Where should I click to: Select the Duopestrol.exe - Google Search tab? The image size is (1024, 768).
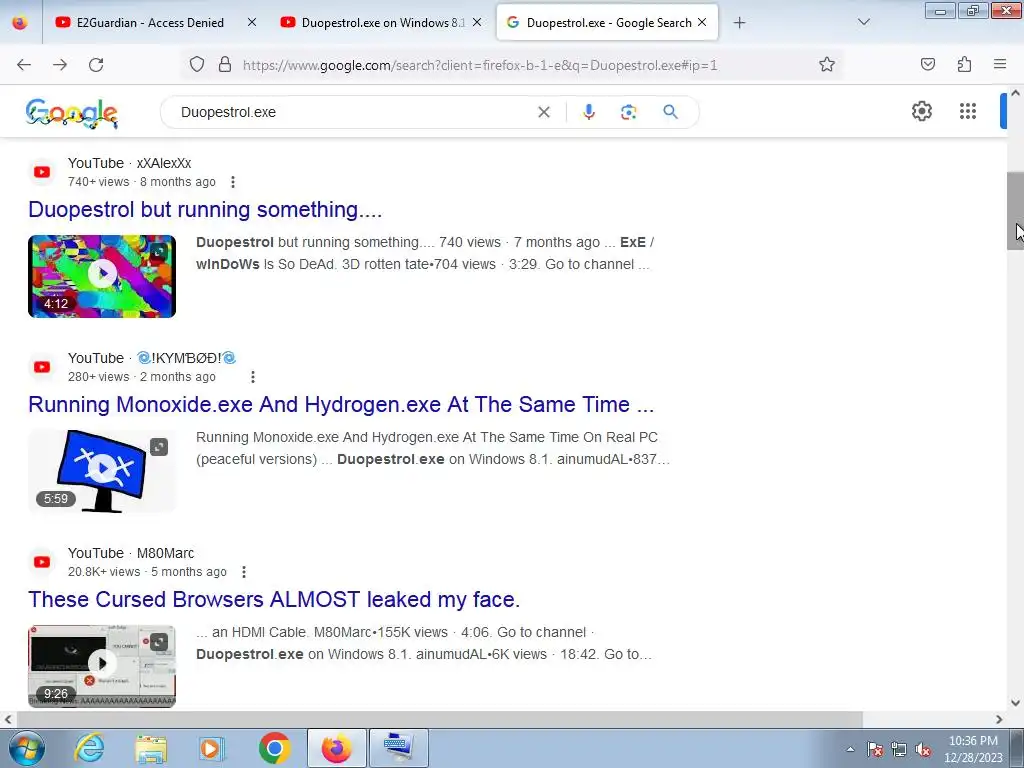coord(607,23)
